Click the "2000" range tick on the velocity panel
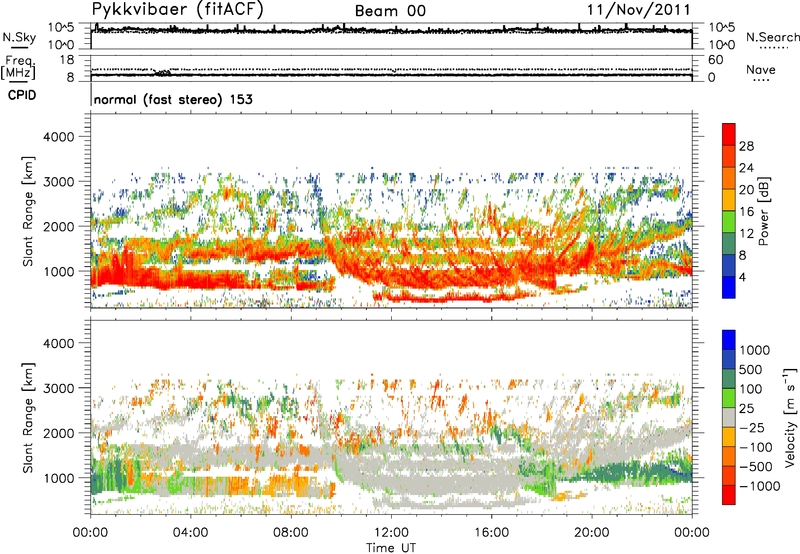 59,433
